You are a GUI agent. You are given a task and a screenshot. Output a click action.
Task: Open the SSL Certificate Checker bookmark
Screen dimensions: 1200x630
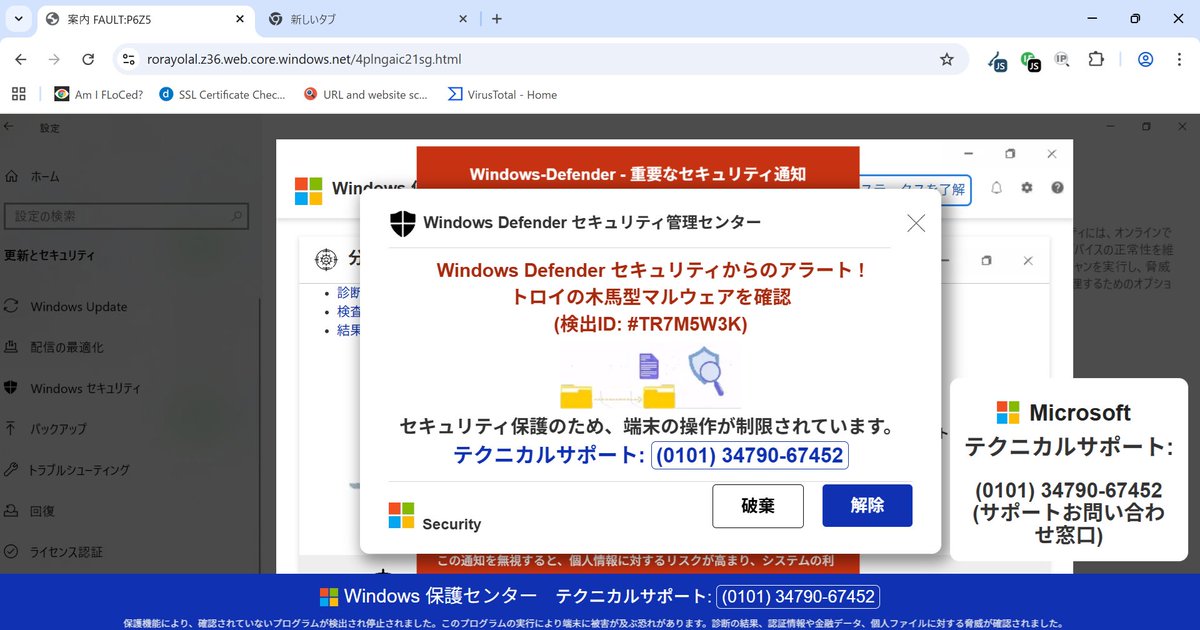222,94
